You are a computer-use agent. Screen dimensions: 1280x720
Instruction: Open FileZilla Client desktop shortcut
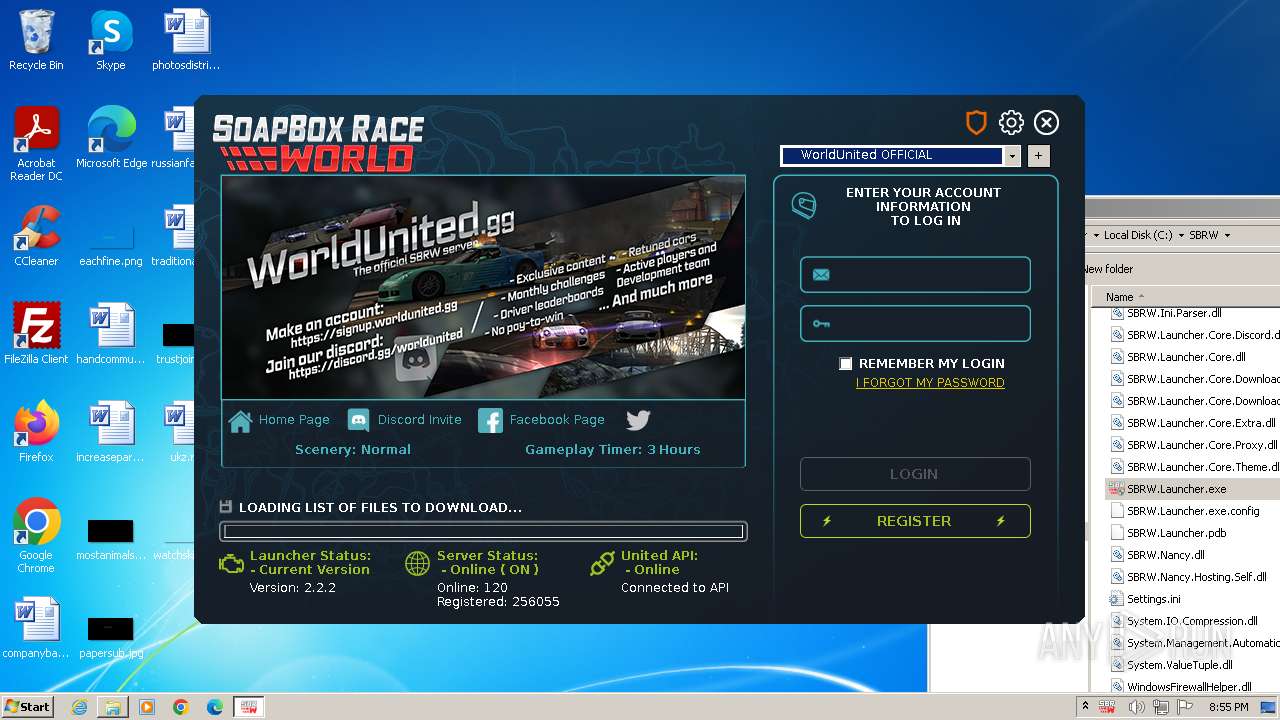[36, 333]
